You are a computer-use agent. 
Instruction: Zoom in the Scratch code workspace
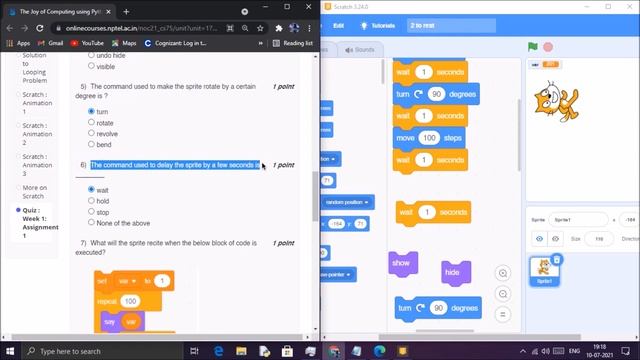[x=503, y=273]
